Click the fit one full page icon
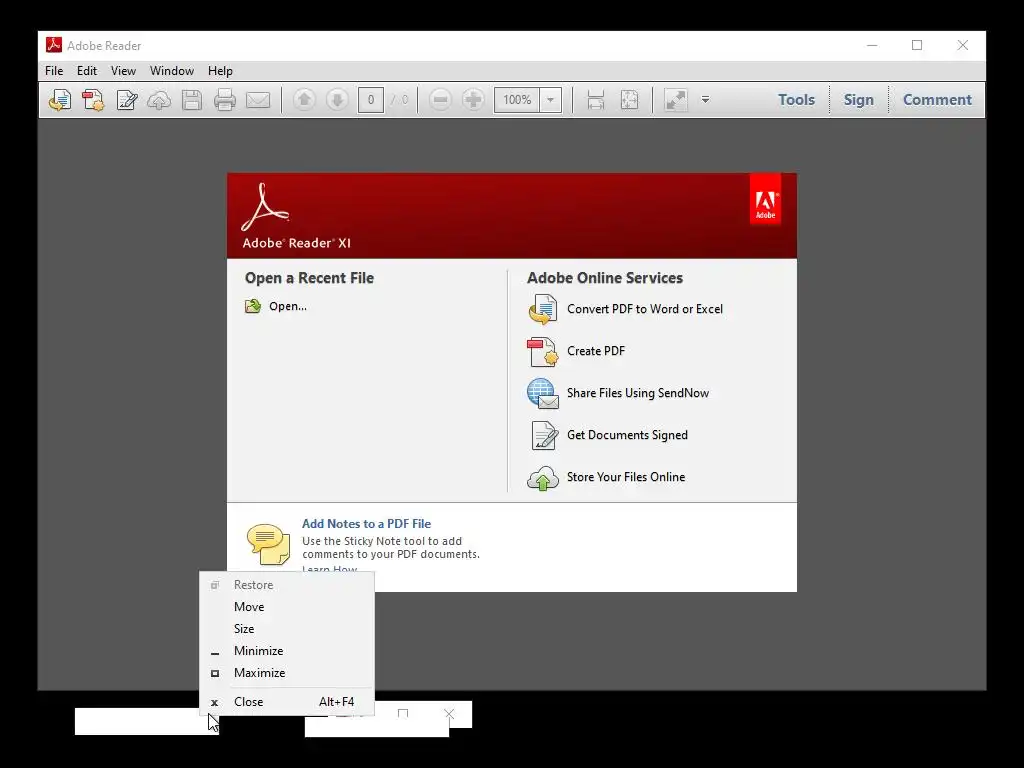 [x=630, y=100]
